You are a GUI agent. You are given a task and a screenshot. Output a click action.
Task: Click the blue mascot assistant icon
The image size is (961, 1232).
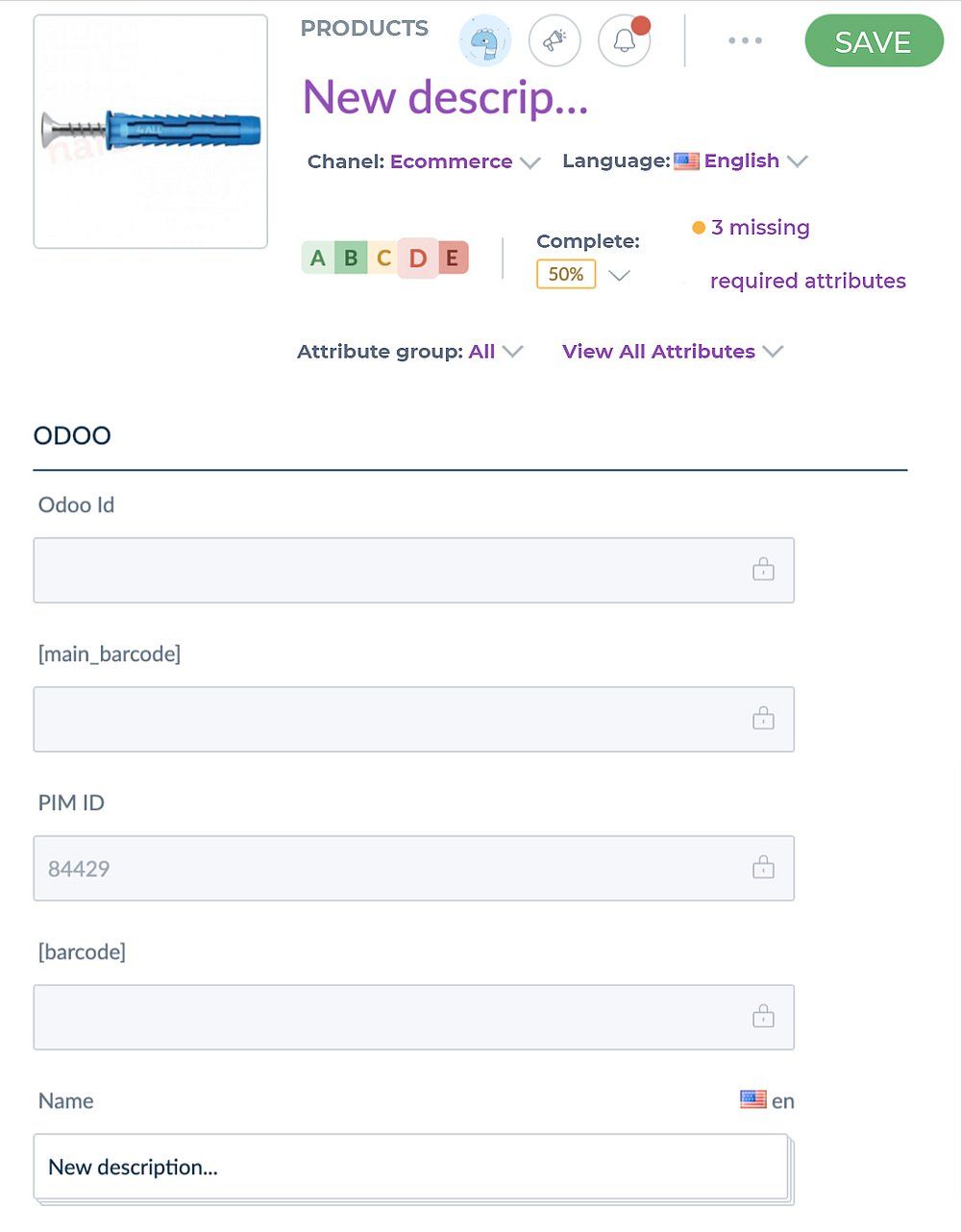[485, 41]
